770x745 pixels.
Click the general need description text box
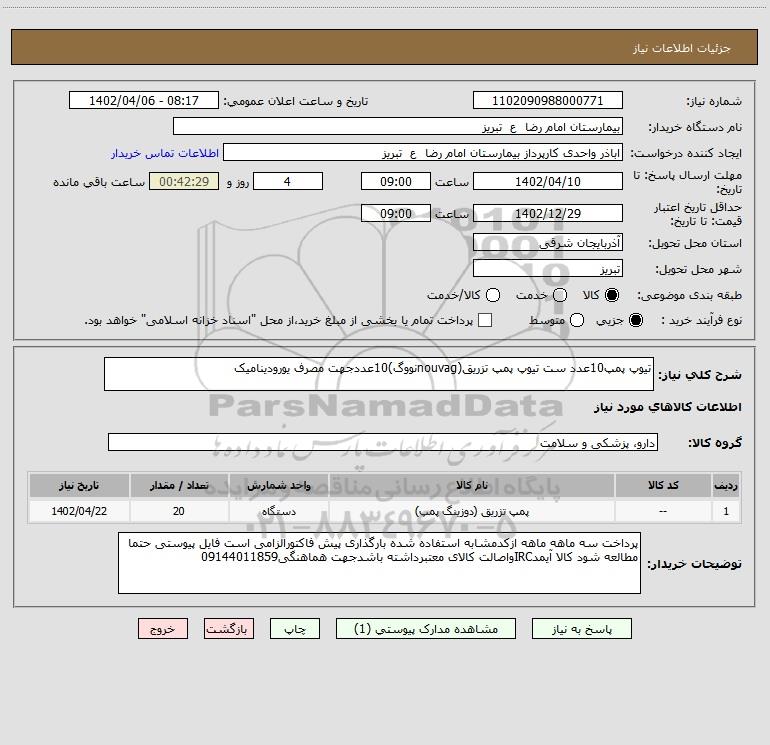pos(379,374)
